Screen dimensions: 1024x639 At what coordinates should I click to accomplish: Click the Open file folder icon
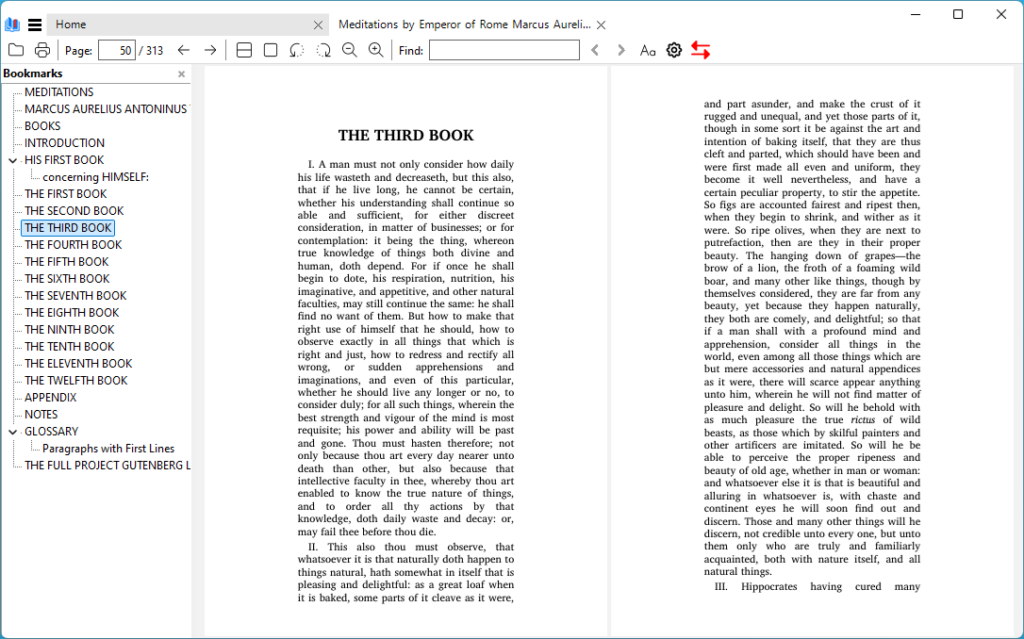[x=16, y=50]
